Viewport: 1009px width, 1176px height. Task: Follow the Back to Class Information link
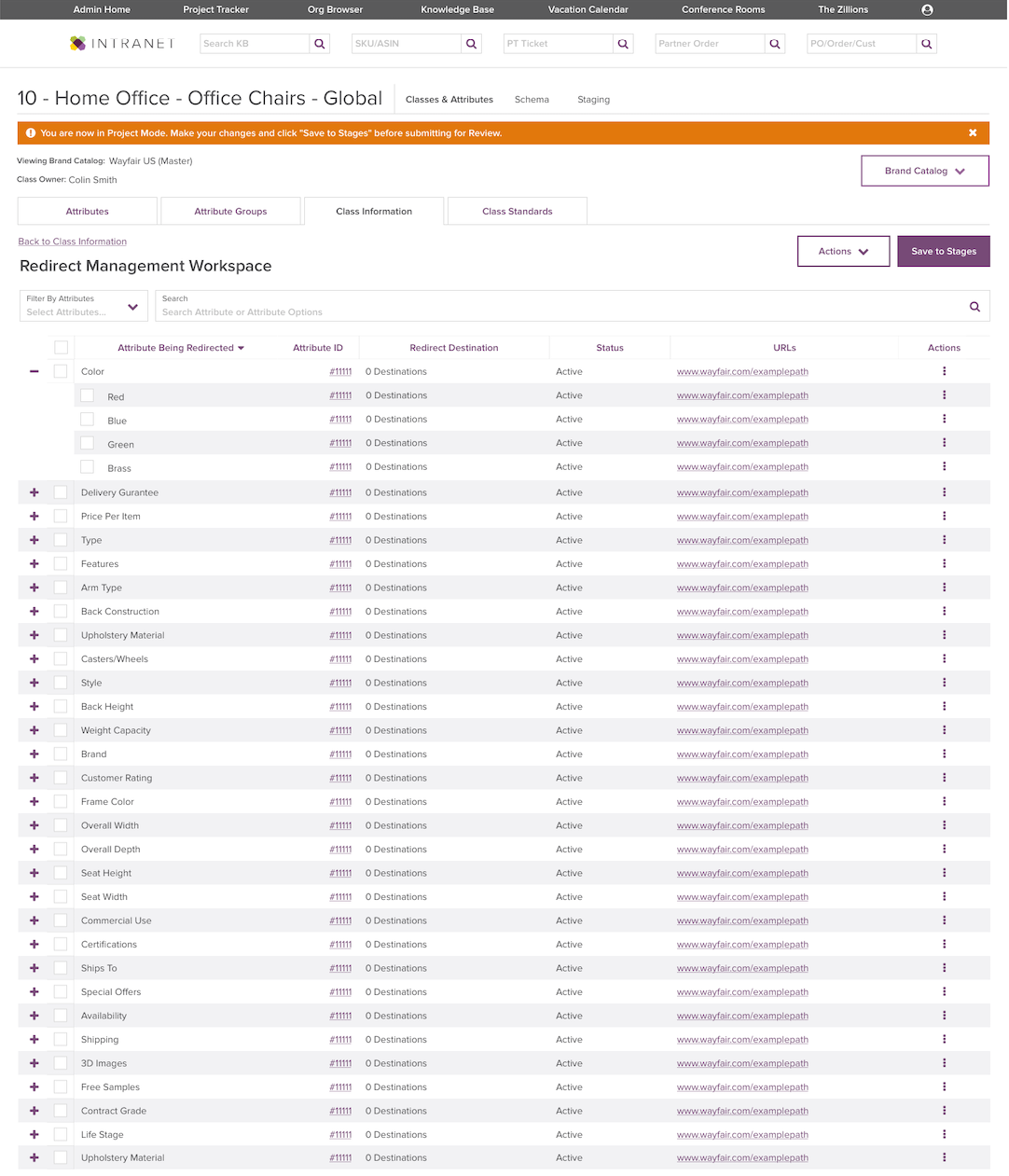73,242
